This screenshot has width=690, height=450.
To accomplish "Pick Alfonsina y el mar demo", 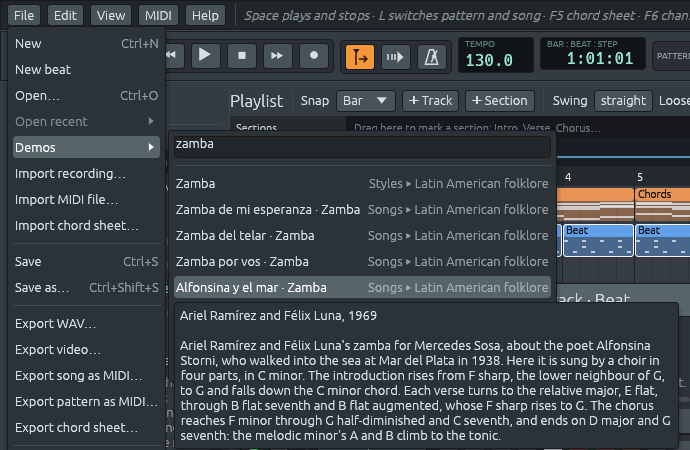I will tap(362, 287).
